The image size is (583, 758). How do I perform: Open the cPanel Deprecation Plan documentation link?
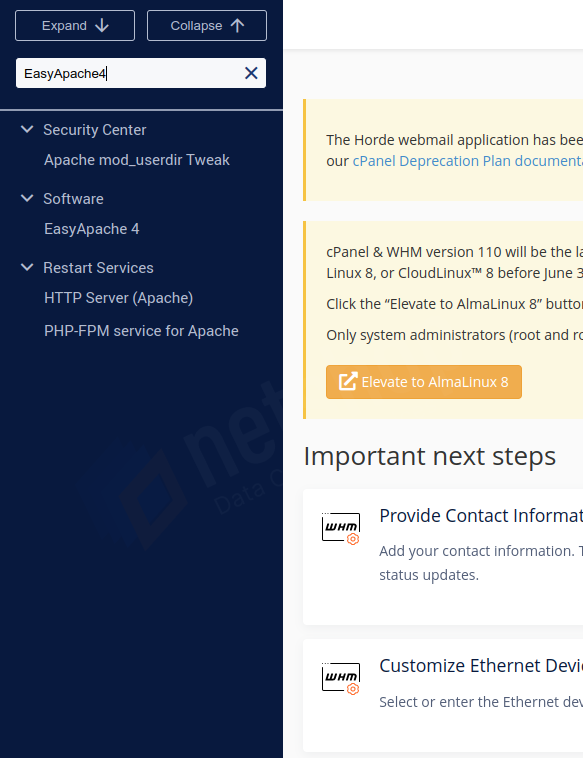[x=467, y=161]
